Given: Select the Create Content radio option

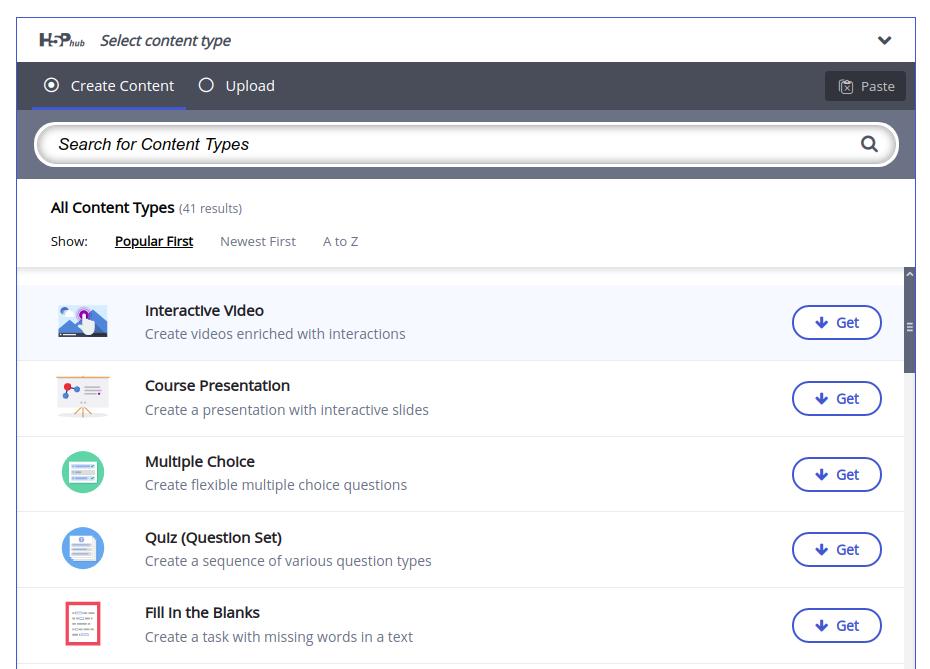Looking at the screenshot, I should 52,86.
